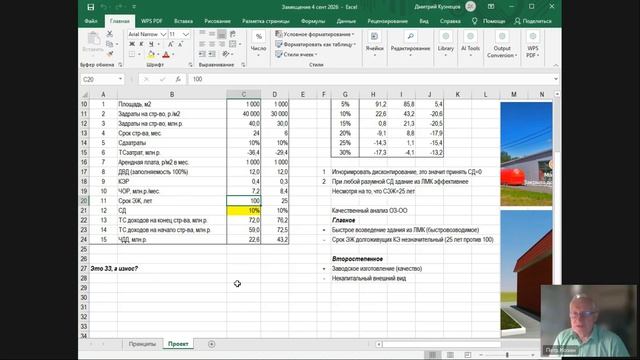640x360 pixels.
Task: Switch to the Формулы ribbon tab
Action: tap(313, 21)
